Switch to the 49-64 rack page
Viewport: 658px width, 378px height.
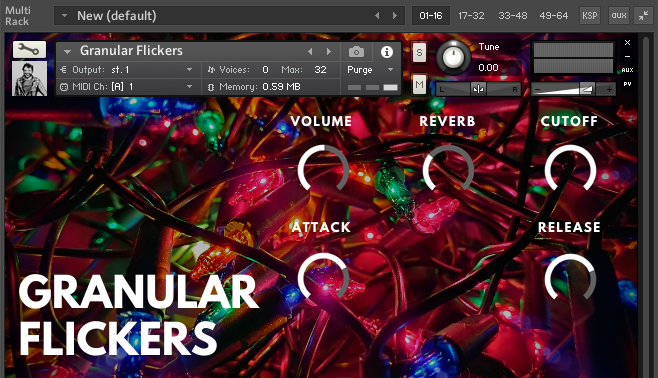(x=554, y=16)
